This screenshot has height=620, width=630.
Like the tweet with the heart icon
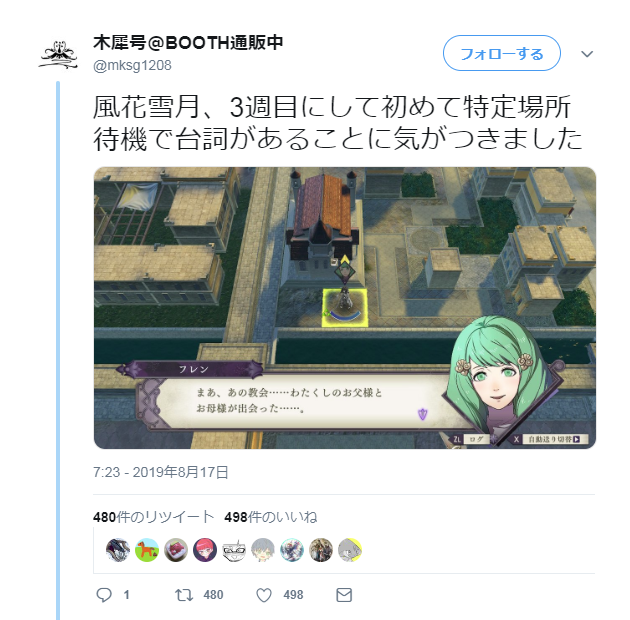264,595
